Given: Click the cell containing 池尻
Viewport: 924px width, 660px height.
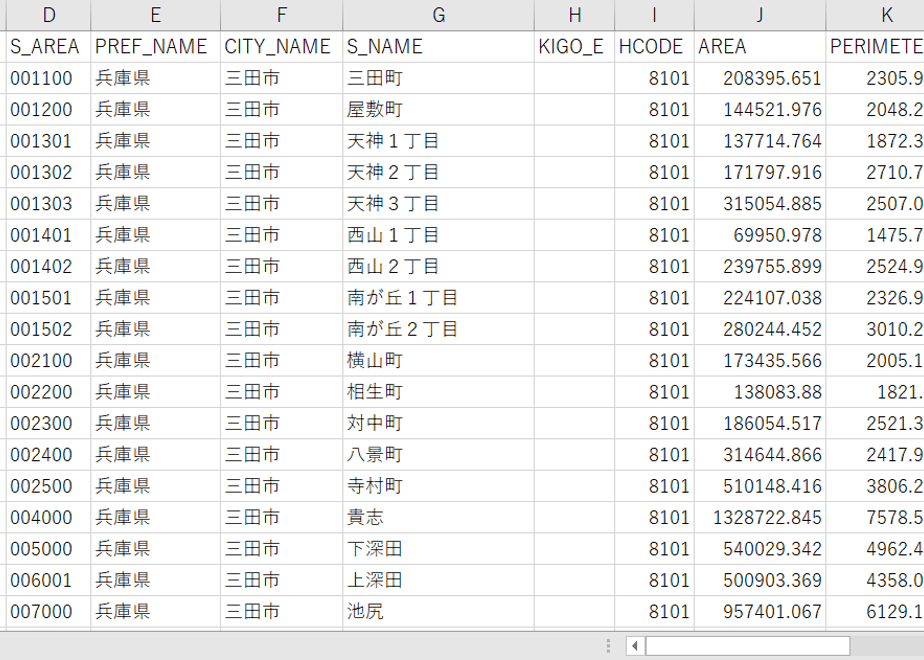Looking at the screenshot, I should click(x=438, y=612).
